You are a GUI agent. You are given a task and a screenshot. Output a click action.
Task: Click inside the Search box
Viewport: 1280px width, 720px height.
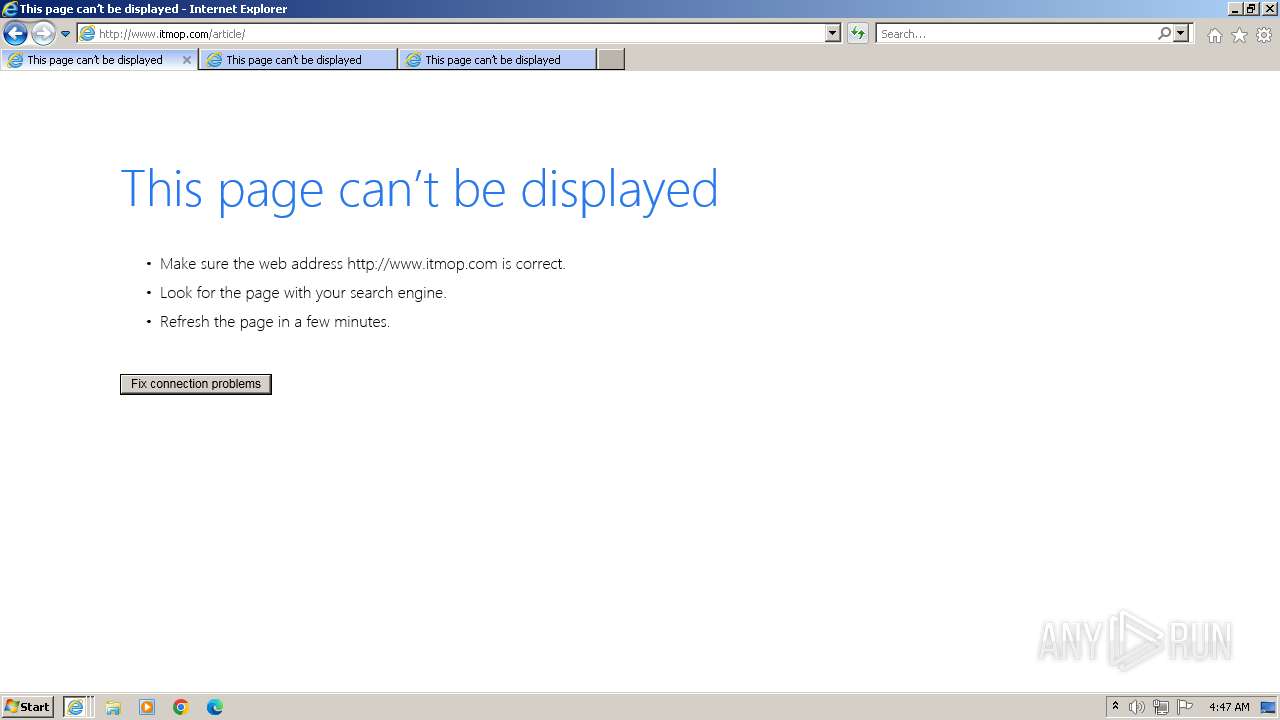click(x=1016, y=34)
